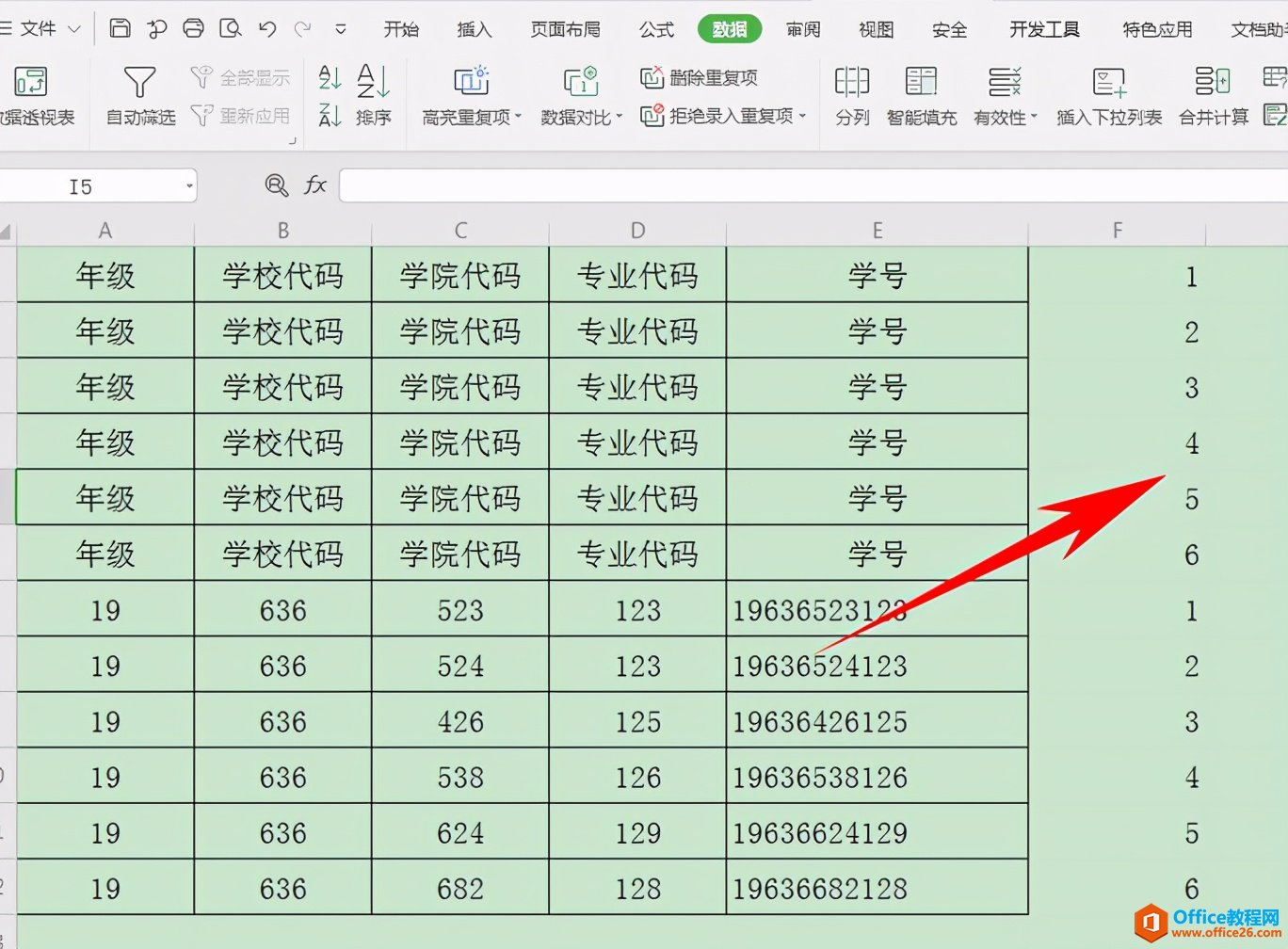Click the 插入下拉列表 icon
The image size is (1288, 949).
click(1109, 82)
